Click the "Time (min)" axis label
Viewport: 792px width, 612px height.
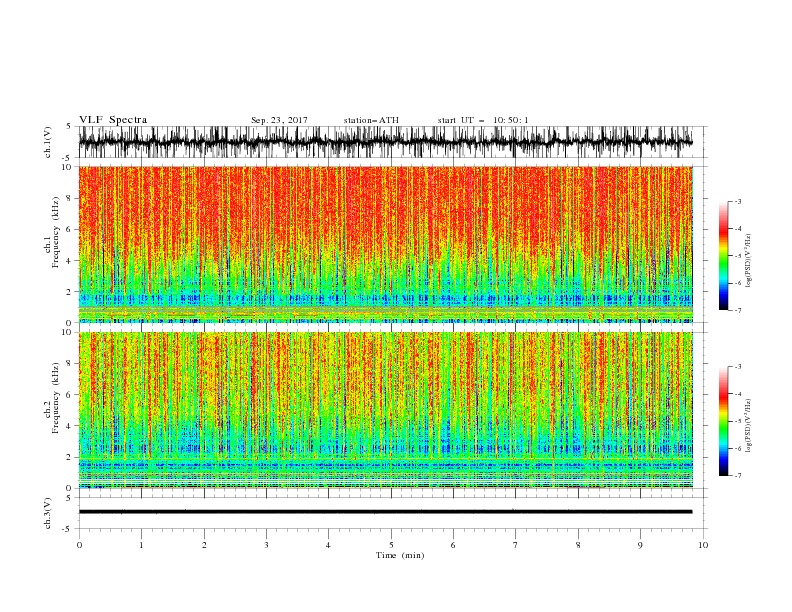tap(400, 555)
